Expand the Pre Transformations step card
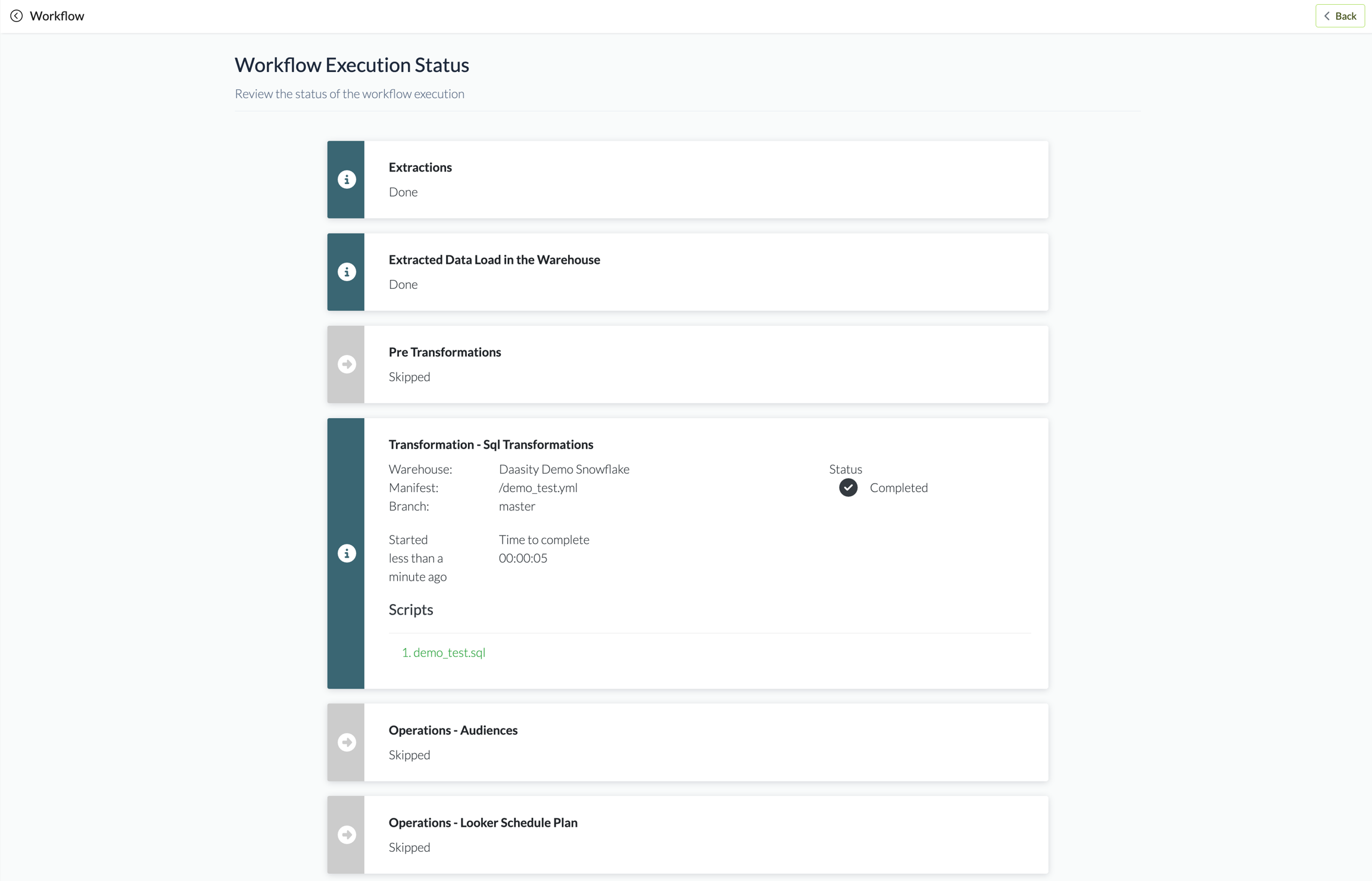 click(x=706, y=364)
